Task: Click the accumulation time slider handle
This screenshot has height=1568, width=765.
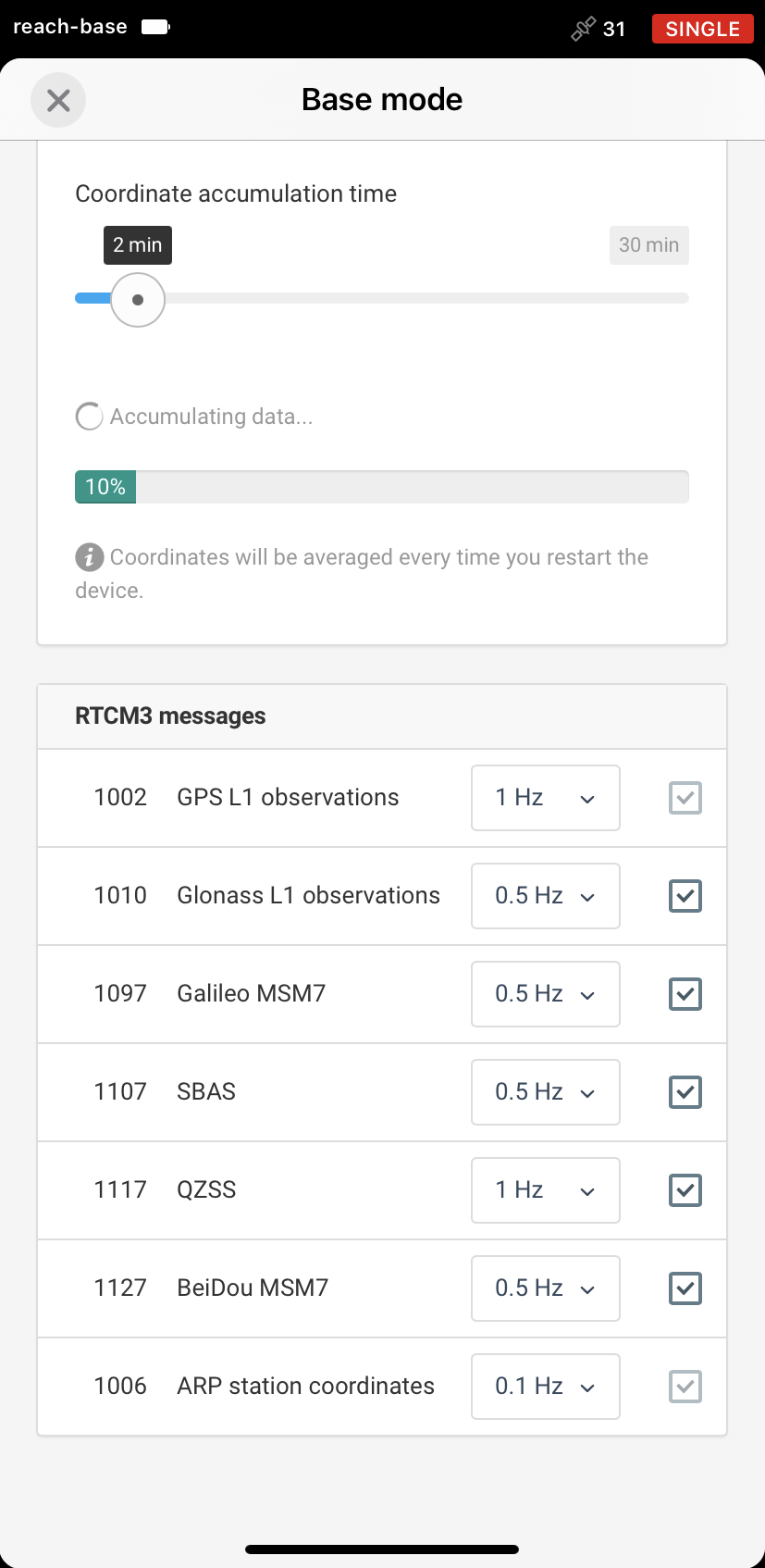Action: [x=138, y=300]
